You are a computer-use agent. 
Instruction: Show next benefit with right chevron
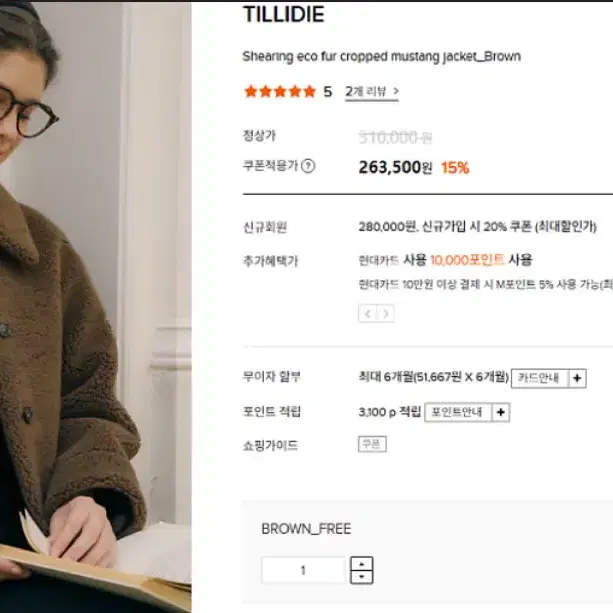click(x=385, y=314)
